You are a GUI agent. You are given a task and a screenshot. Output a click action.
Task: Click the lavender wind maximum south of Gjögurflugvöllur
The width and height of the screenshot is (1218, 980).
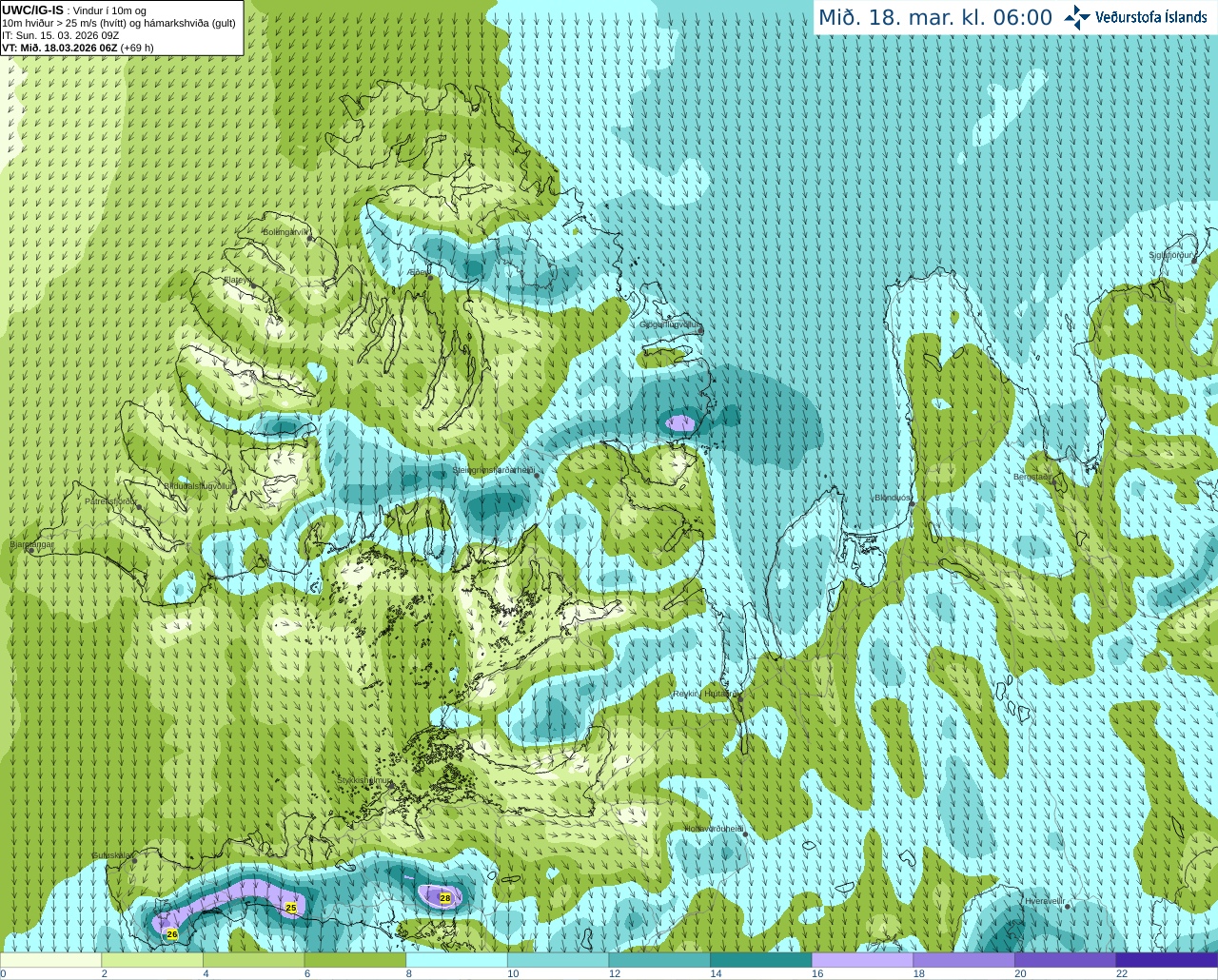click(680, 422)
